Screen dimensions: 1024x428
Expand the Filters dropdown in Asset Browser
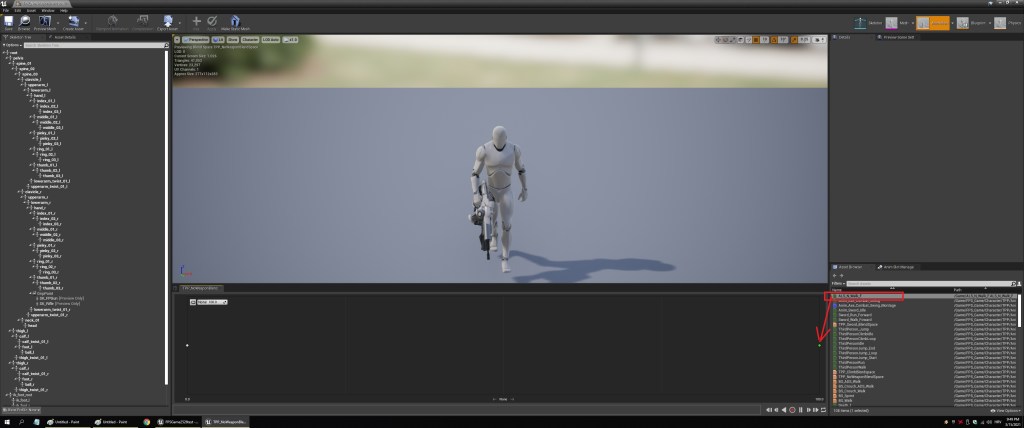tap(837, 284)
